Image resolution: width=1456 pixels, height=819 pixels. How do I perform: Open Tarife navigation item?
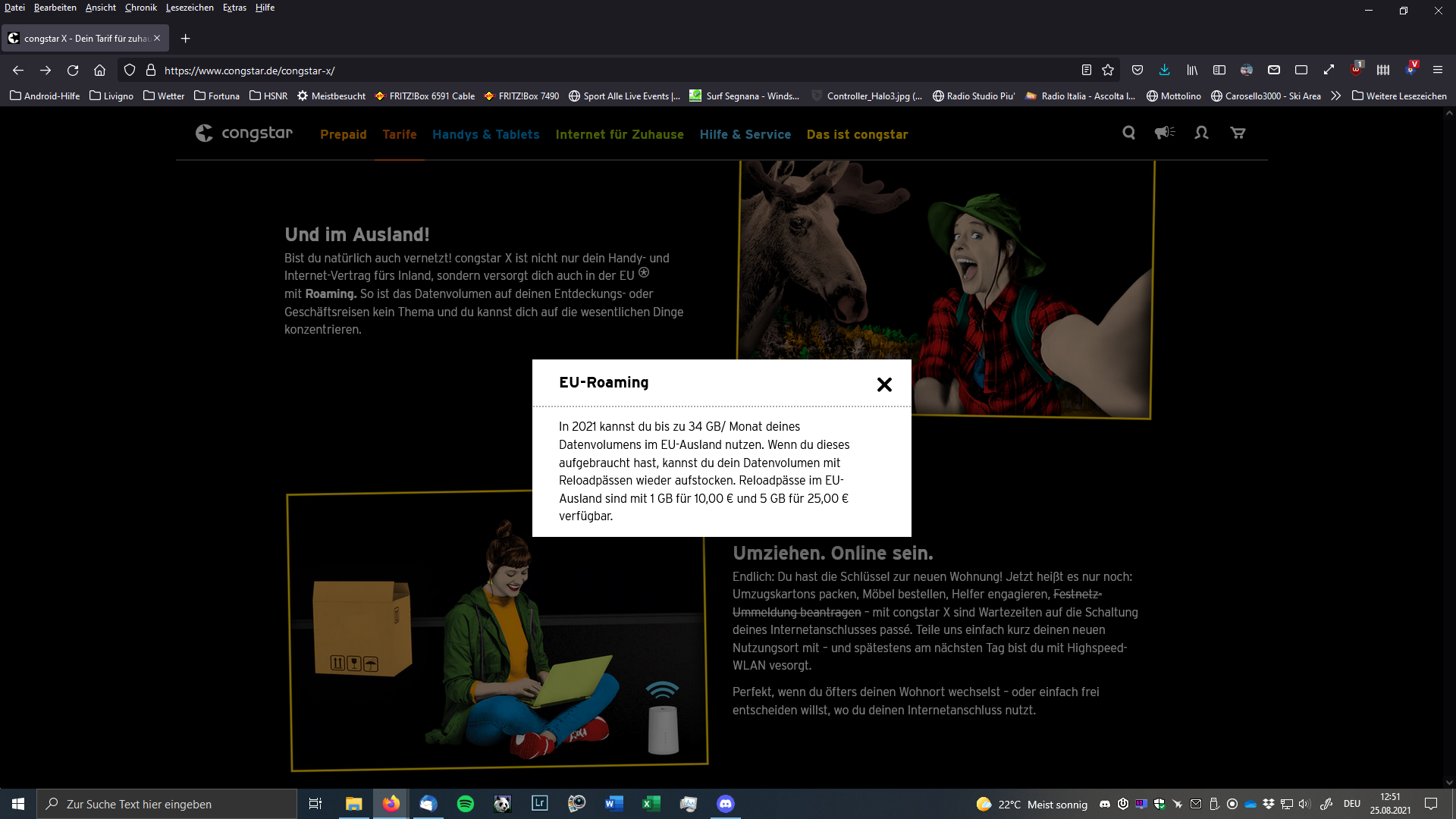[400, 134]
